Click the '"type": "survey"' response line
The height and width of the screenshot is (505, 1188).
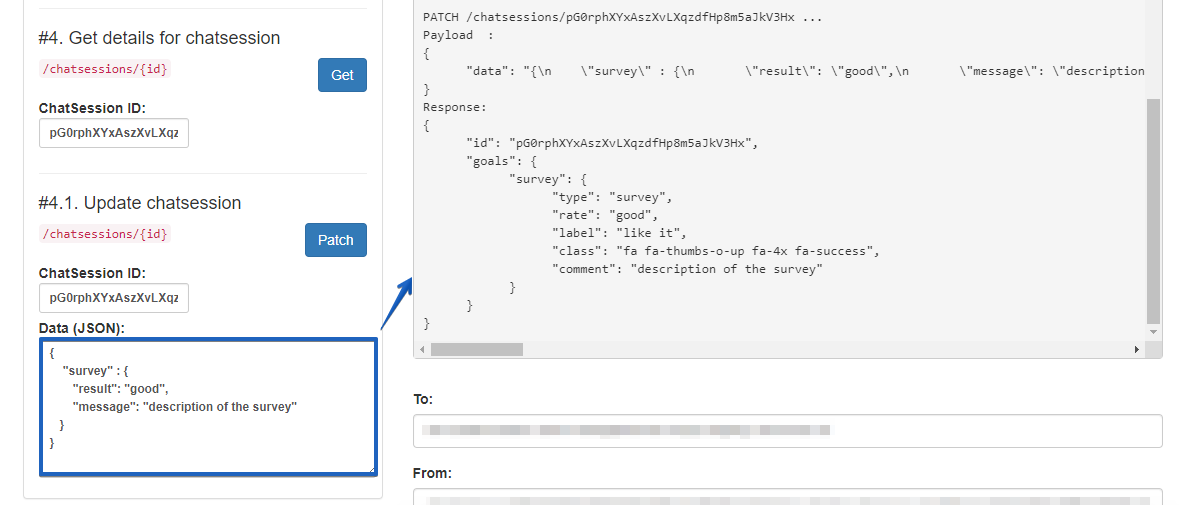[612, 197]
